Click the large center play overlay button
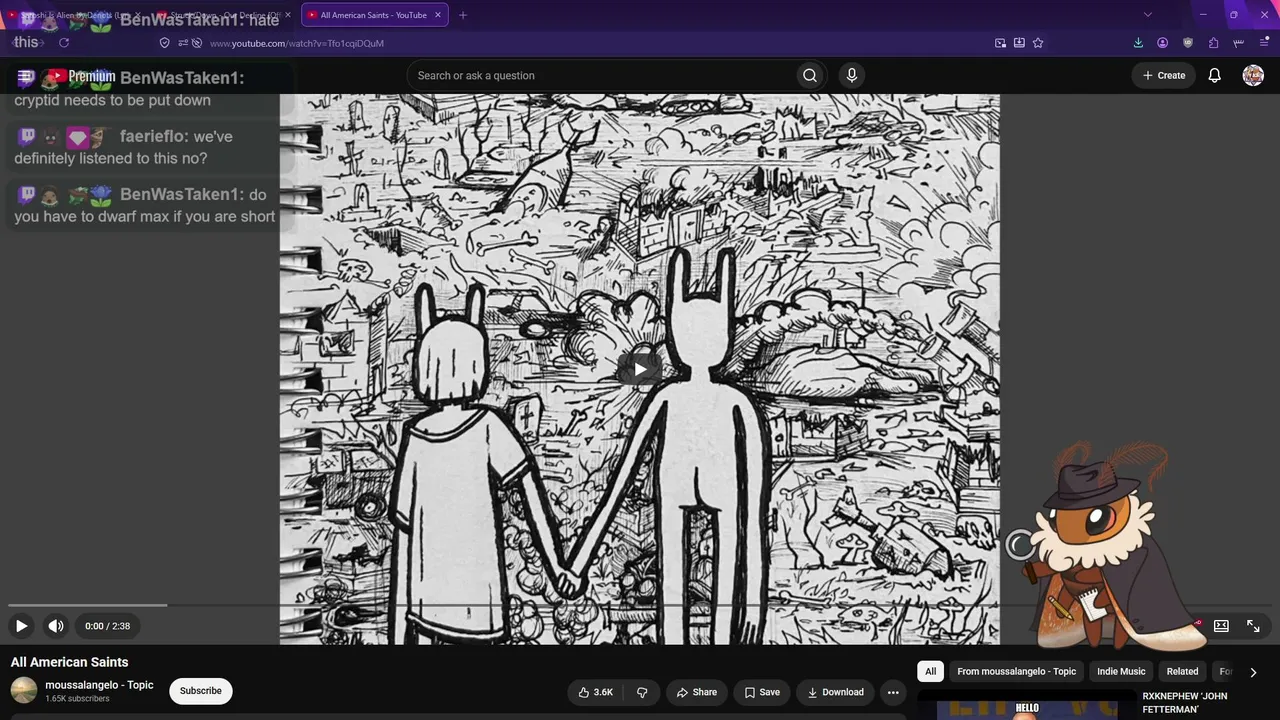 [x=640, y=369]
